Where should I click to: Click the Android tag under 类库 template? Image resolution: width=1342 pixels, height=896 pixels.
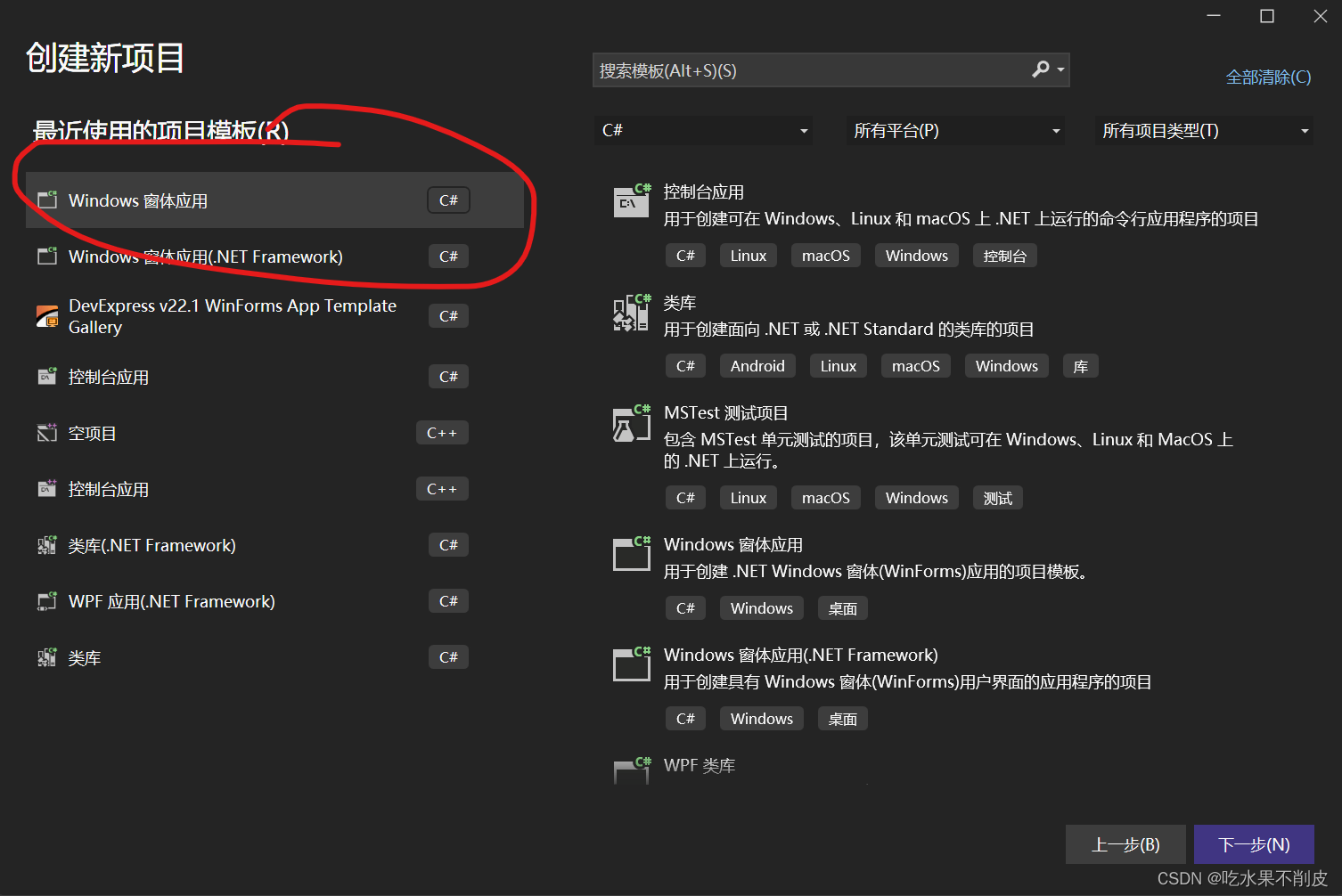[757, 366]
